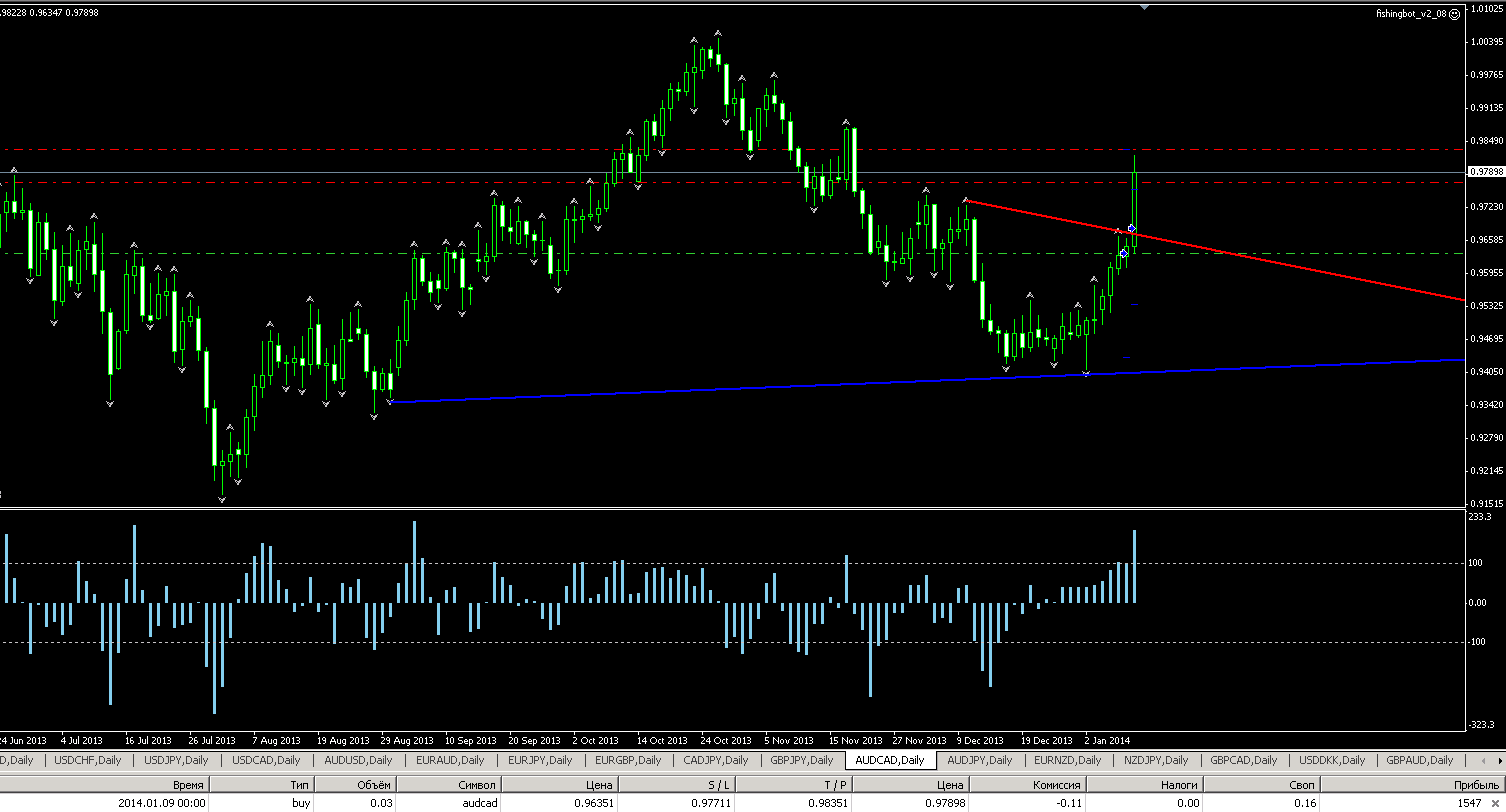The image size is (1506, 812).
Task: Click the fishingbot_v2_08 expert advisor smiley icon
Action: 1455,15
